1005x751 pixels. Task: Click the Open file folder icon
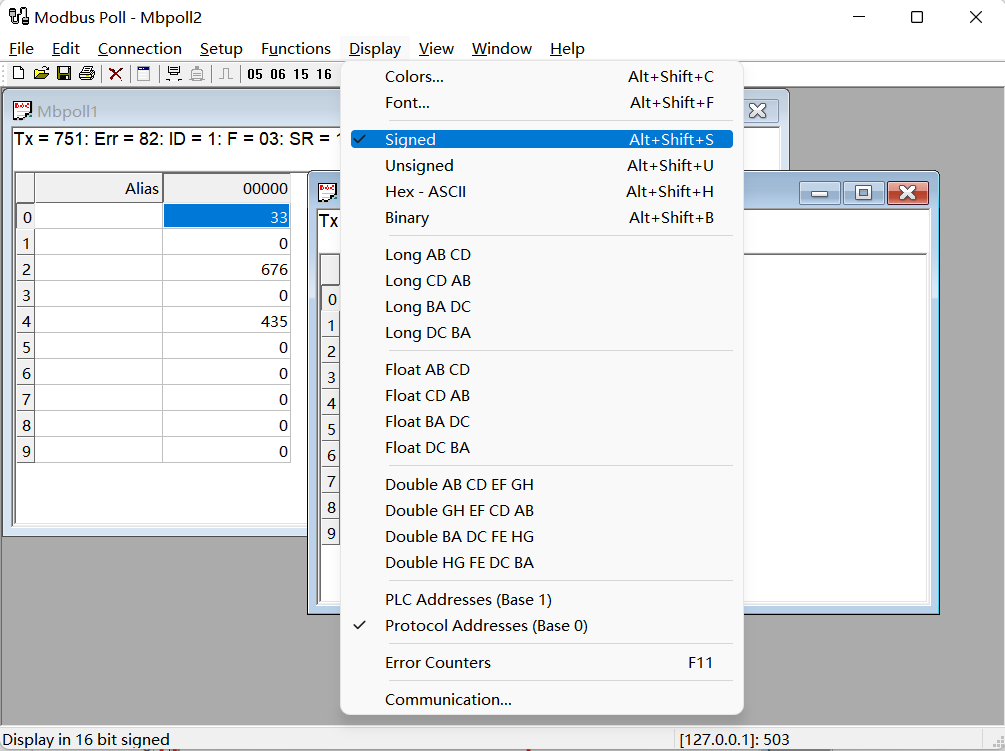click(x=41, y=74)
